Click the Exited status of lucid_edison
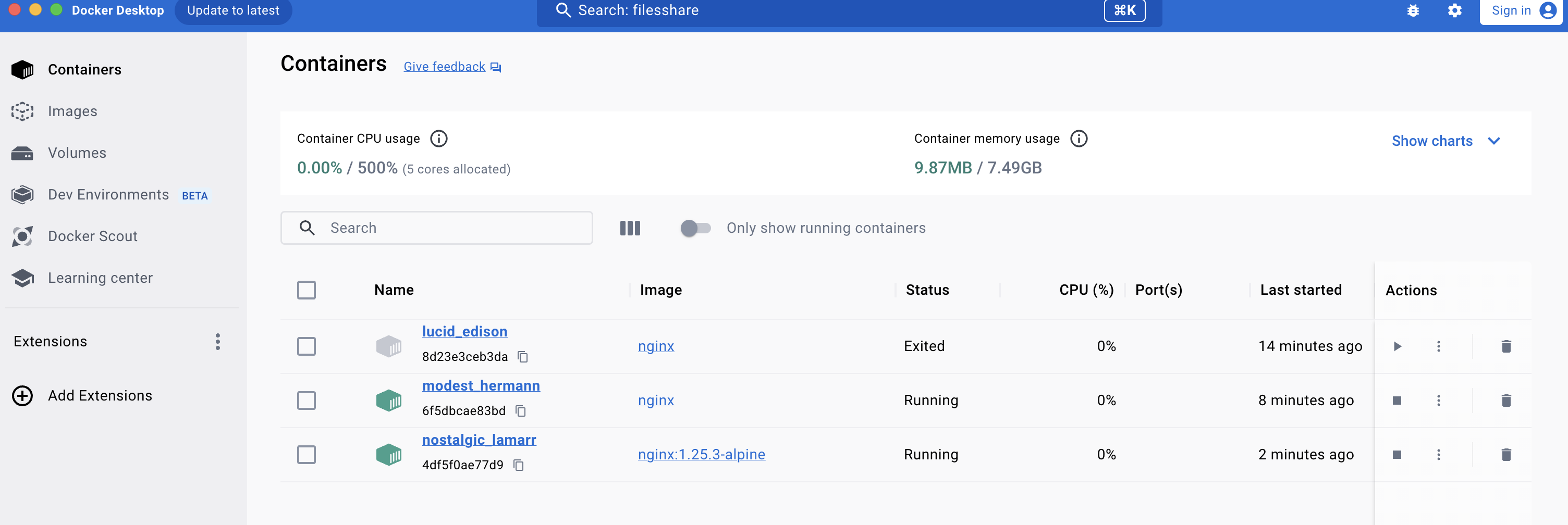Screen dimensions: 1568x525 click(x=924, y=346)
